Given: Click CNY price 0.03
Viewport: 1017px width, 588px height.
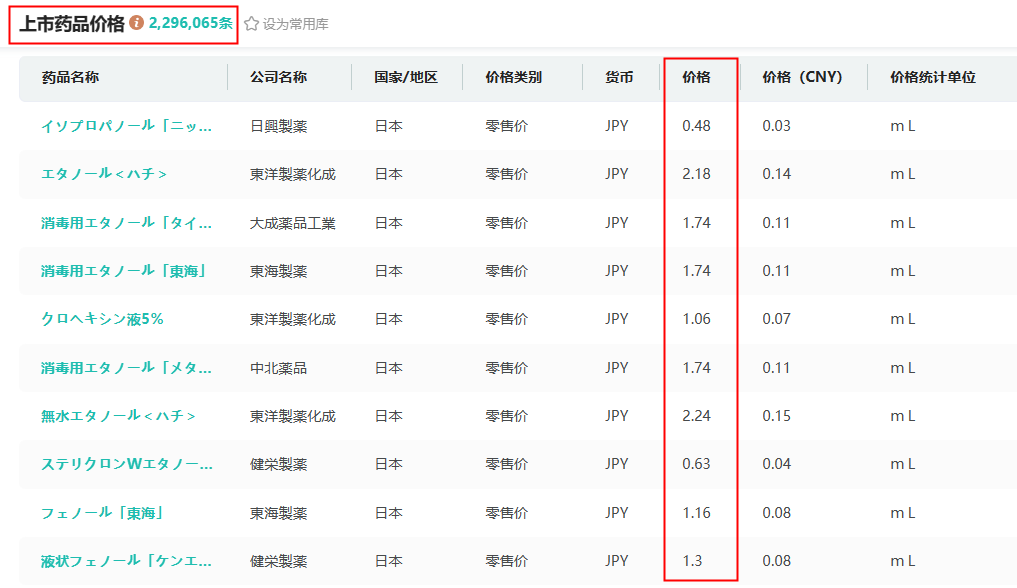Looking at the screenshot, I should click(776, 126).
